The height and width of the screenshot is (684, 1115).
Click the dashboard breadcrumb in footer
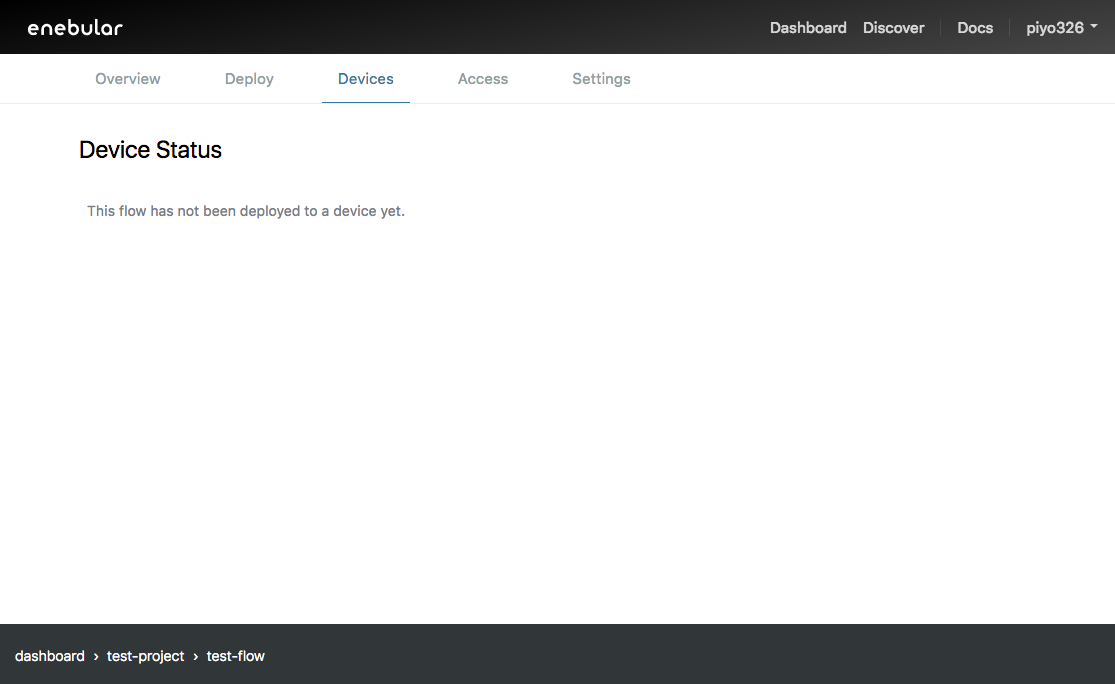coord(50,656)
